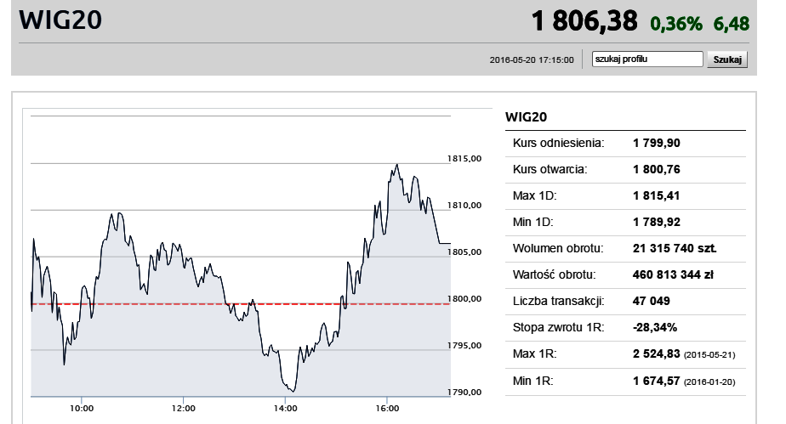Click the Szukaj search button
This screenshot has height=424, width=786.
click(727, 60)
